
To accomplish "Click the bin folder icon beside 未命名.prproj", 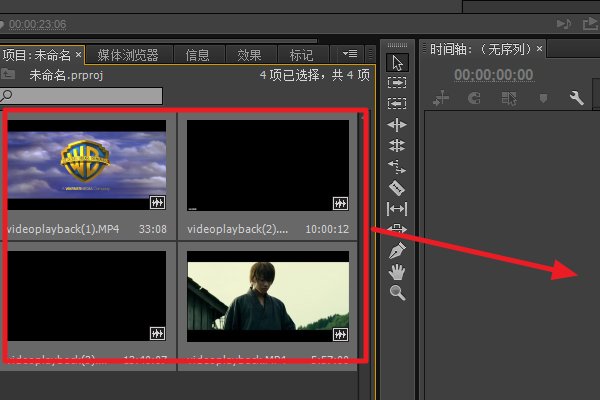I will [8, 74].
